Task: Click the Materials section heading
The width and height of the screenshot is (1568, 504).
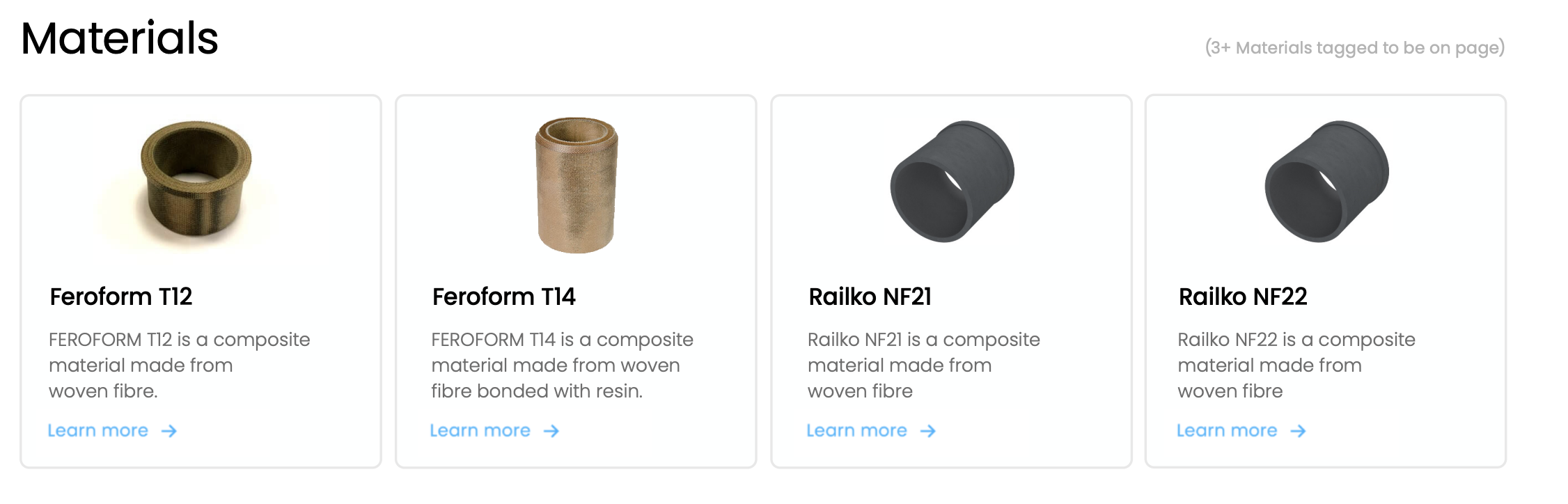Action: coord(120,38)
